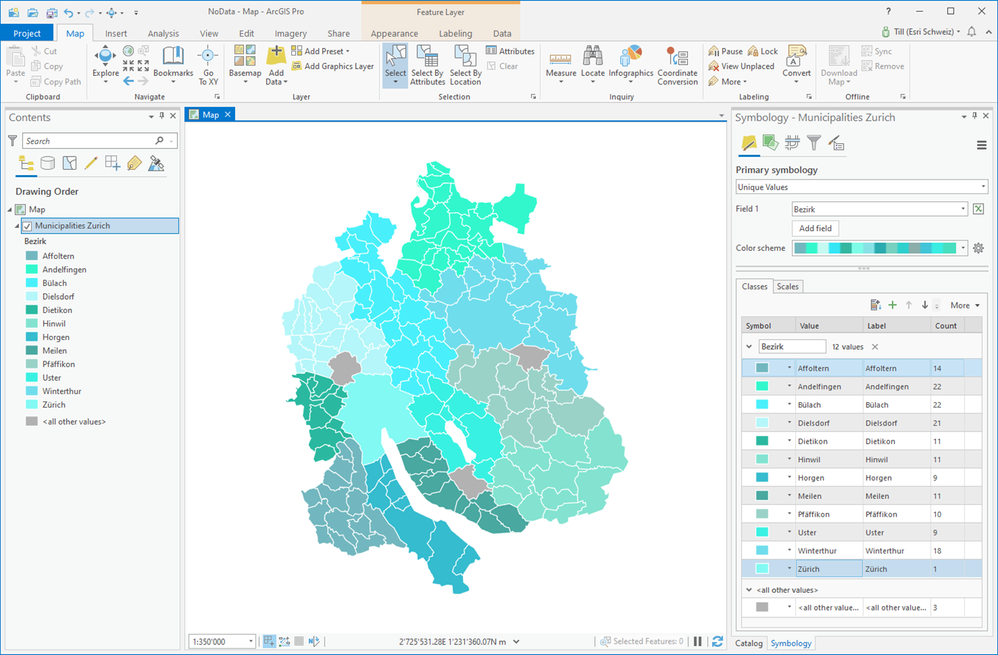This screenshot has height=655, width=998.
Task: Switch to List By Labeling view
Action: (x=134, y=164)
